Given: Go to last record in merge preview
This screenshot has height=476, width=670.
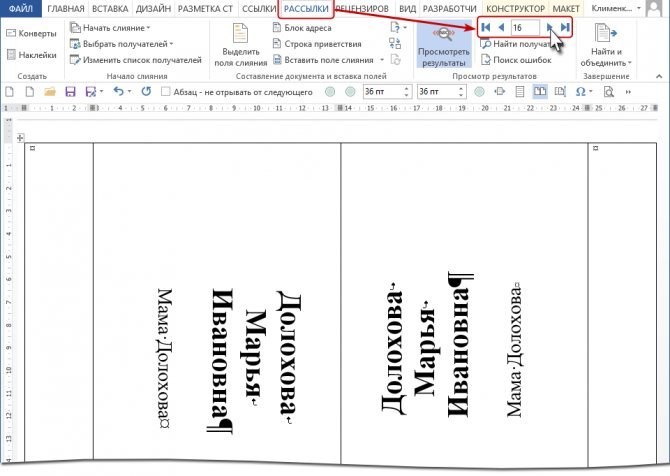Looking at the screenshot, I should click(565, 27).
